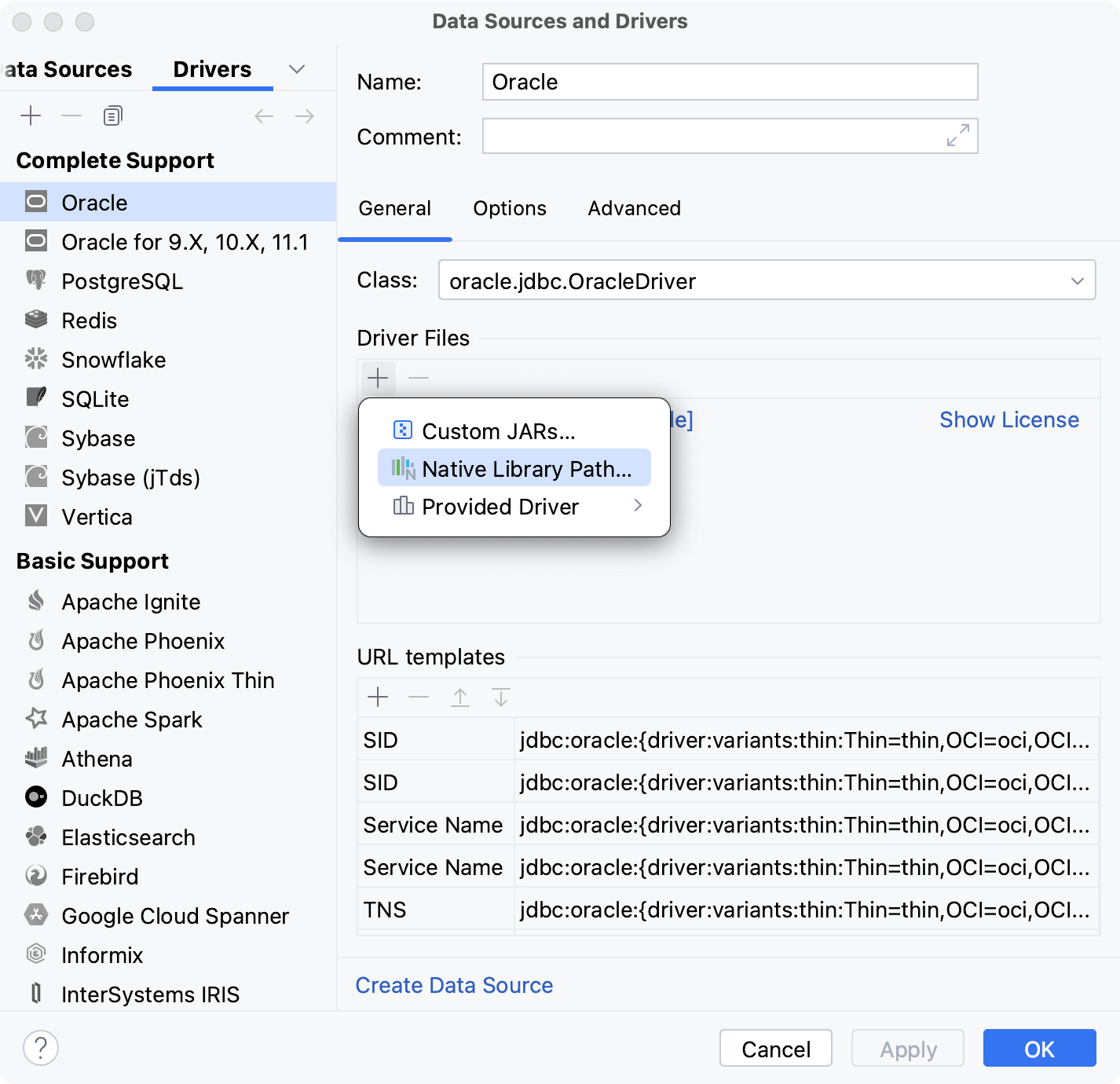1120x1084 pixels.
Task: Click the forward navigation arrow
Action: click(x=305, y=115)
